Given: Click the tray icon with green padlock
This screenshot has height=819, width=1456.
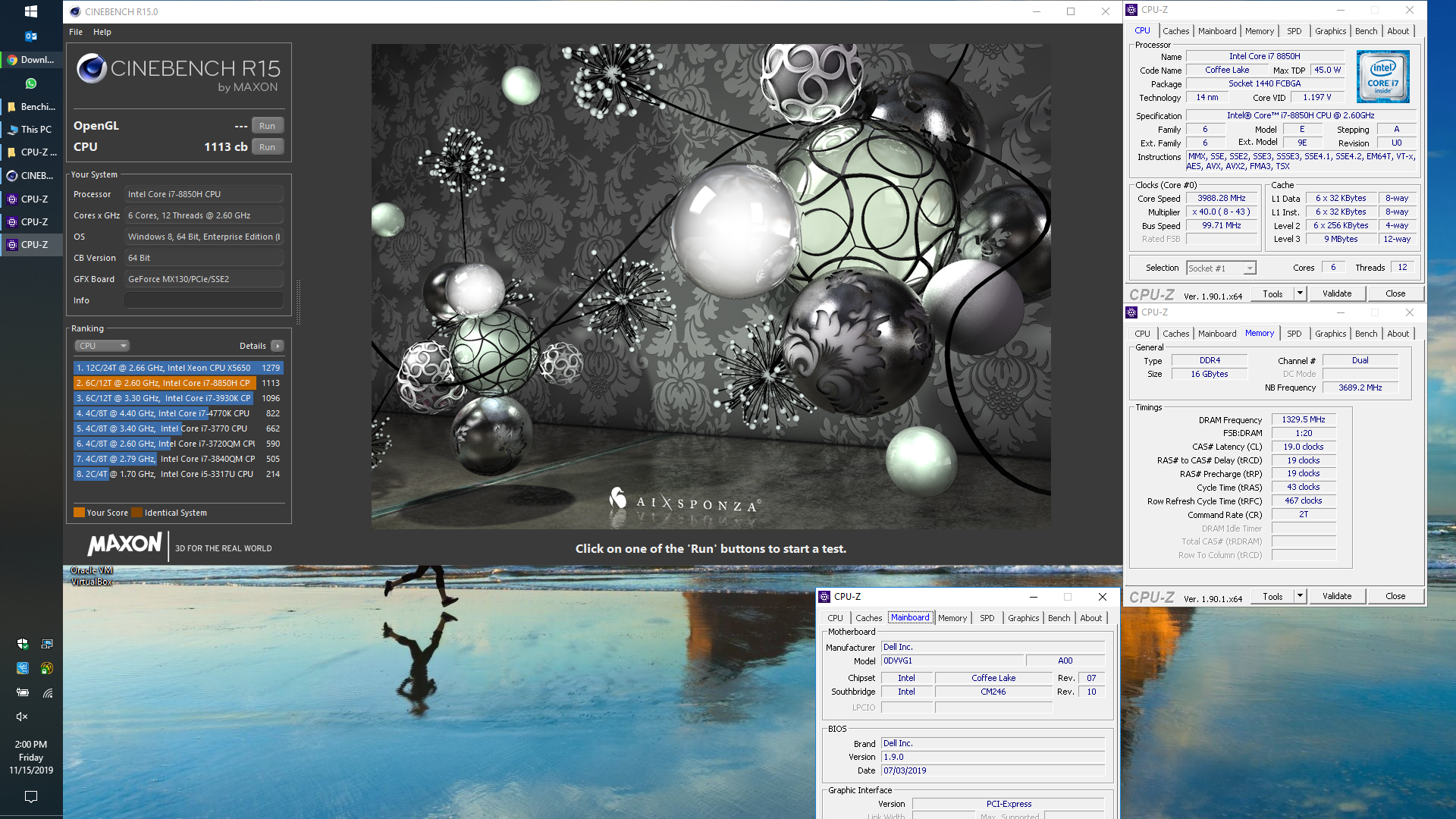Looking at the screenshot, I should (47, 668).
